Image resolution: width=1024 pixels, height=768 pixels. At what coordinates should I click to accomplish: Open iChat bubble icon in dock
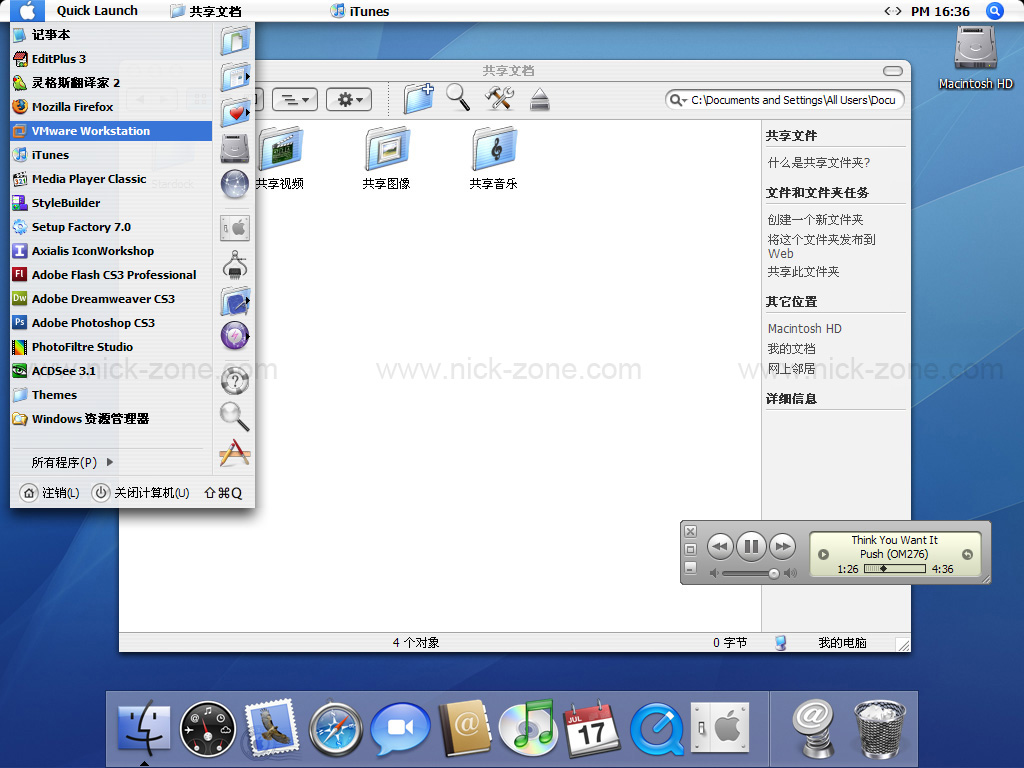click(400, 729)
